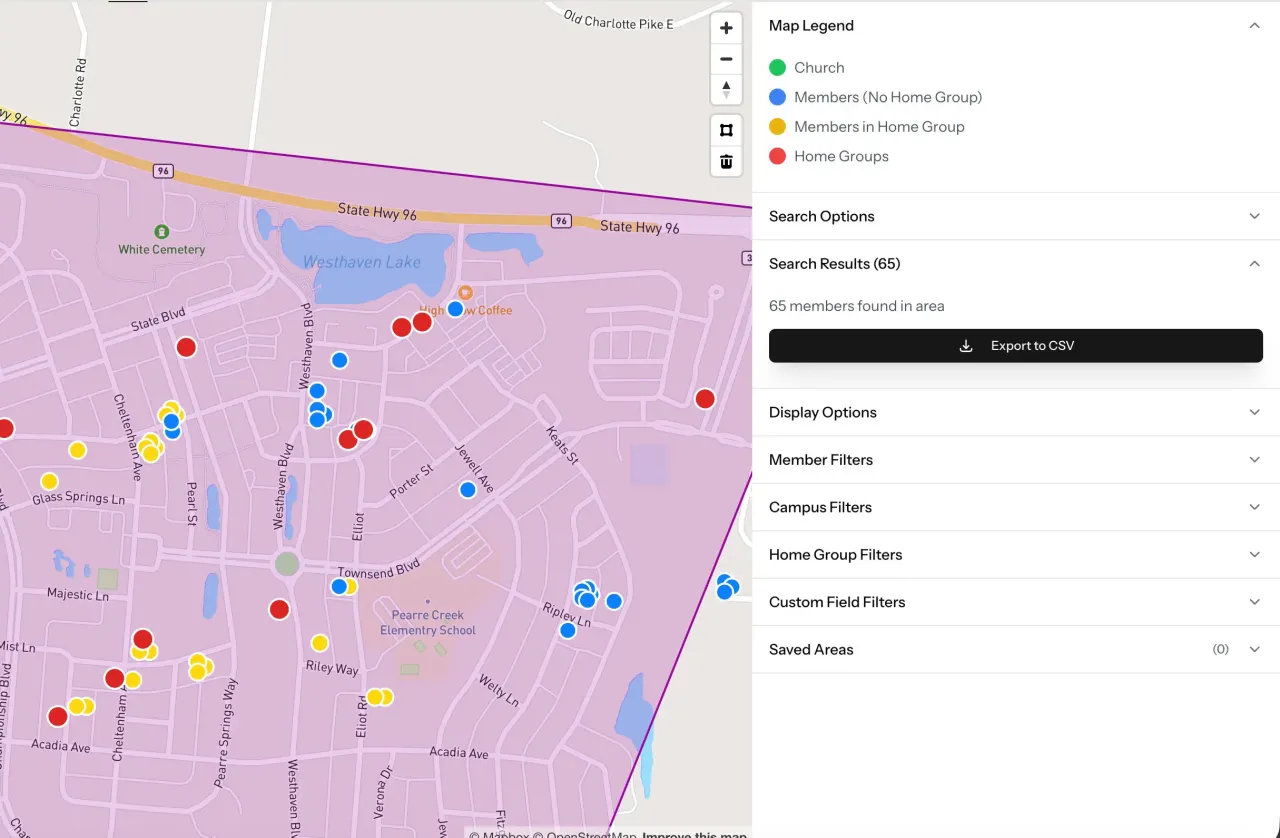Collapse the Map Legend section

click(1254, 26)
